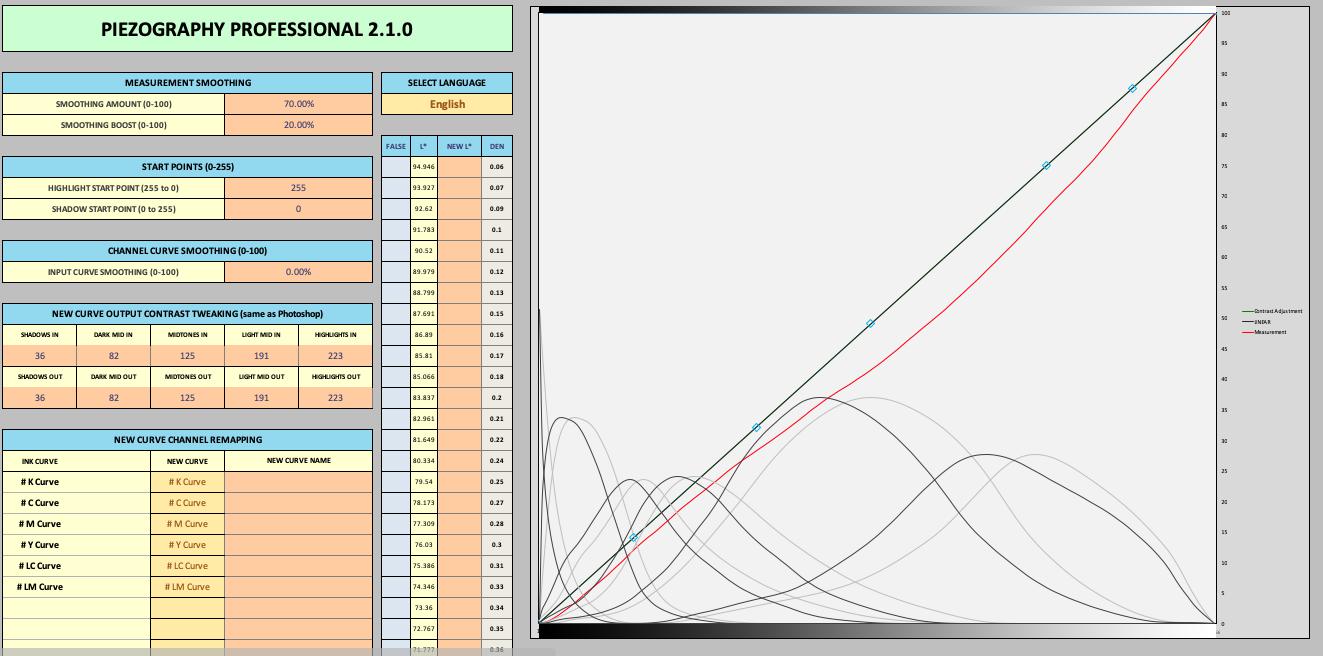Open the New Curve cell for Y Curve
Screen dimensions: 1323x656
188,545
